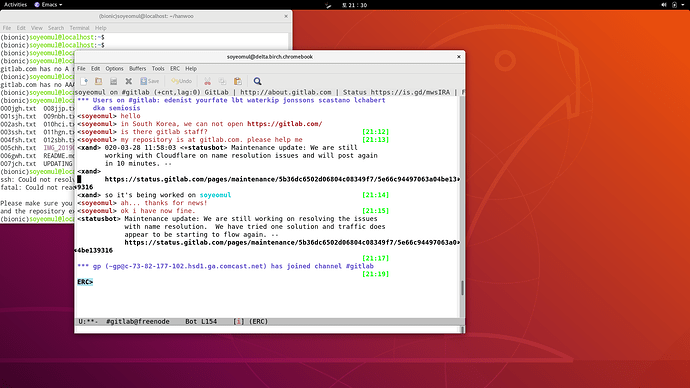Click statusbot's status.gitlab.com maintenance link
This screenshot has width=690, height=388.
(292, 243)
